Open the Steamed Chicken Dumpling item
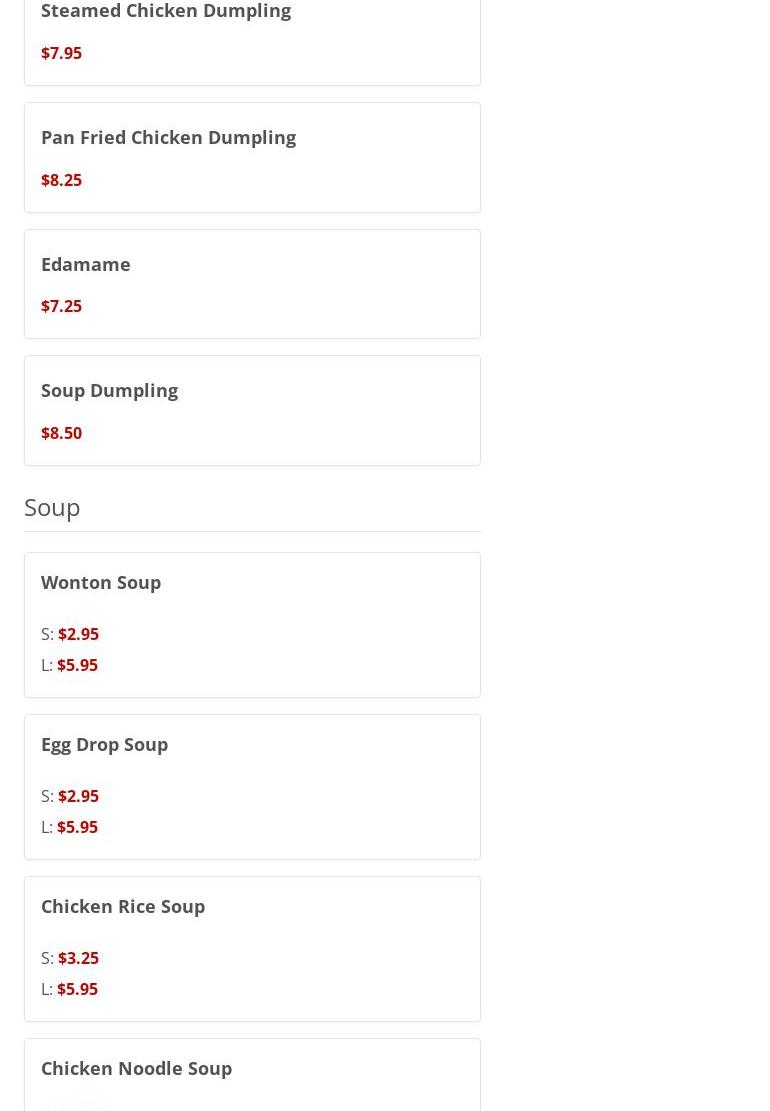The width and height of the screenshot is (770, 1111). 166,12
